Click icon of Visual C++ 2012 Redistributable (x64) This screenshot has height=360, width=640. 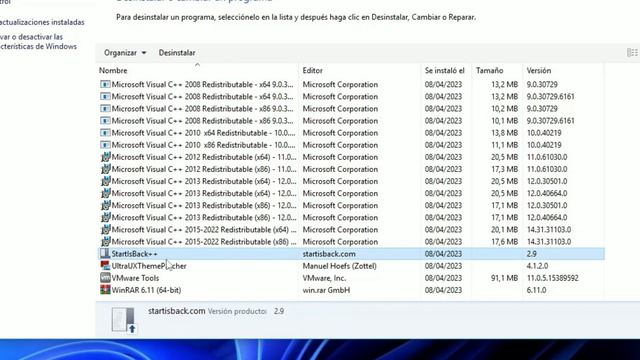(x=105, y=157)
